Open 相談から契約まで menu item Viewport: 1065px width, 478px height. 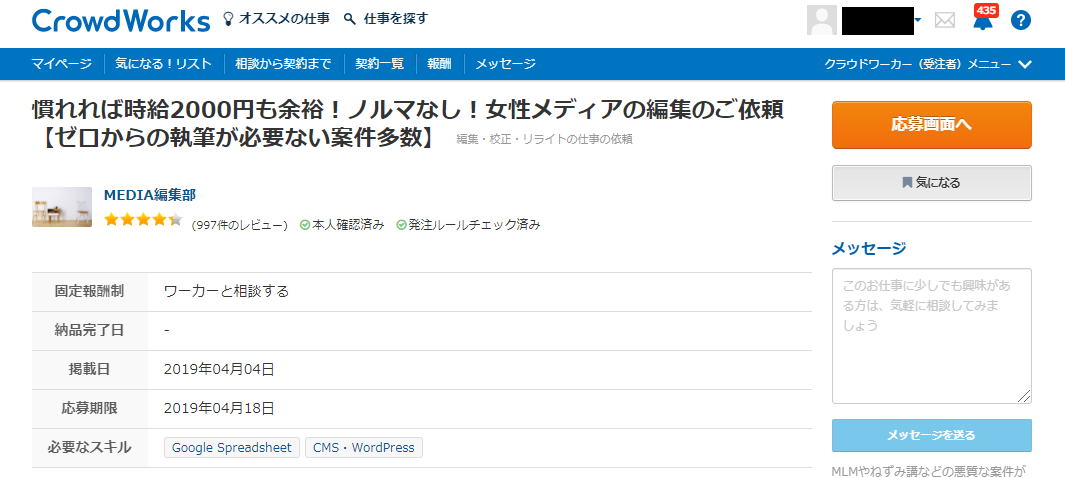tap(283, 65)
